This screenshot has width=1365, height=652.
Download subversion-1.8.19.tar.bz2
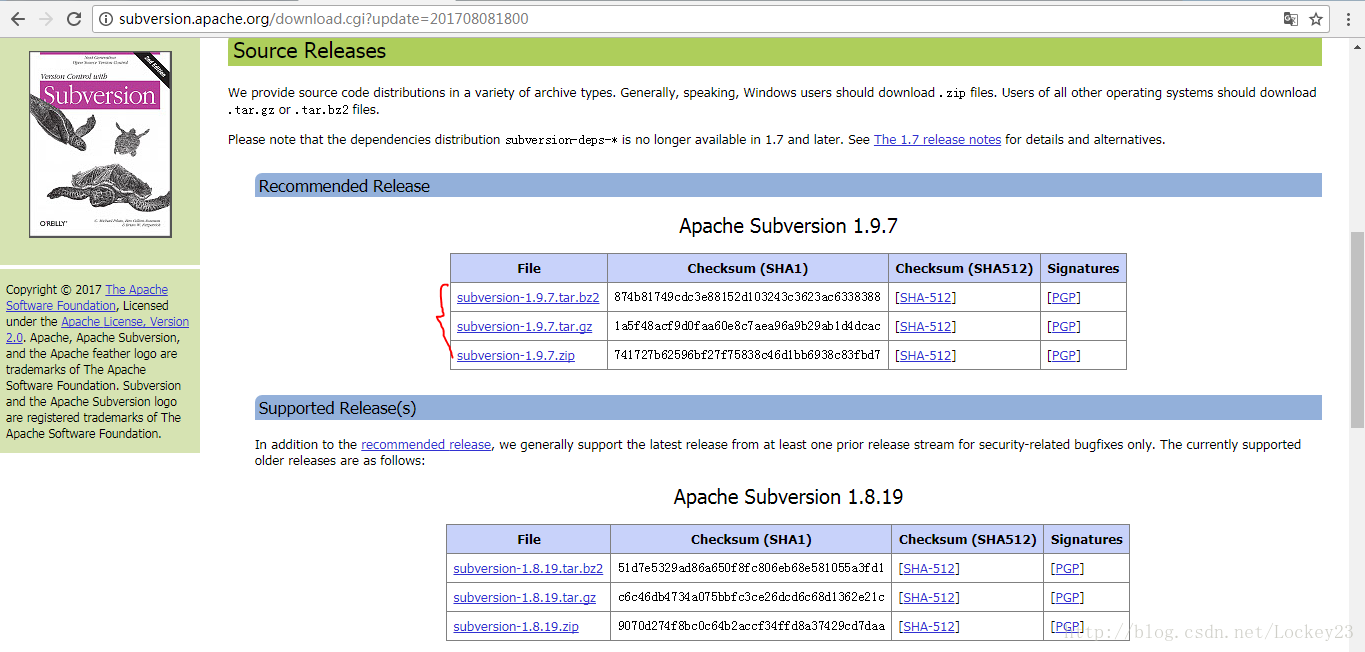[528, 568]
